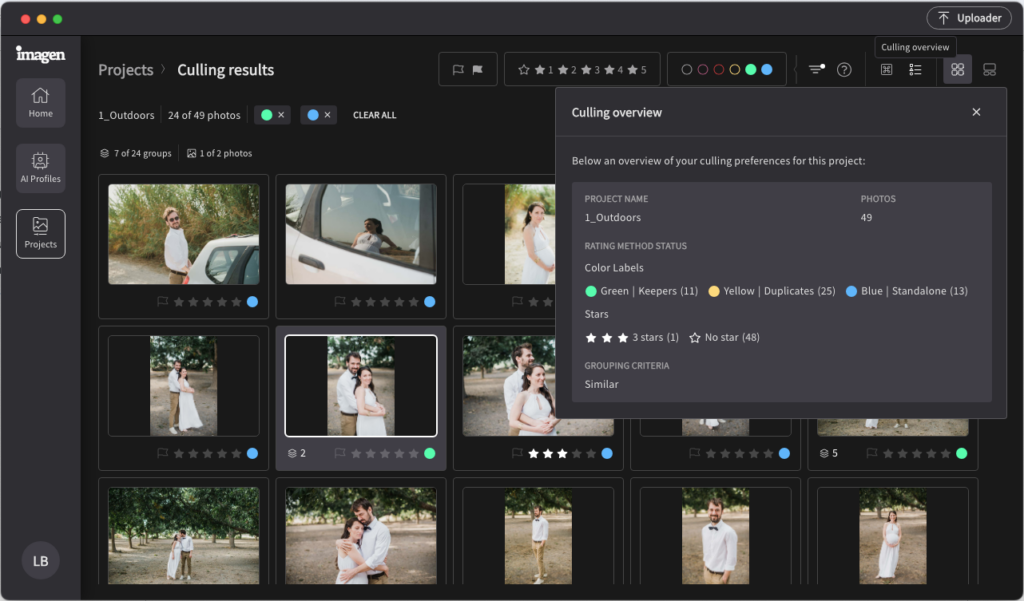Viewport: 1024px width, 601px height.
Task: Remove the blue filter chip with X
Action: (x=327, y=115)
